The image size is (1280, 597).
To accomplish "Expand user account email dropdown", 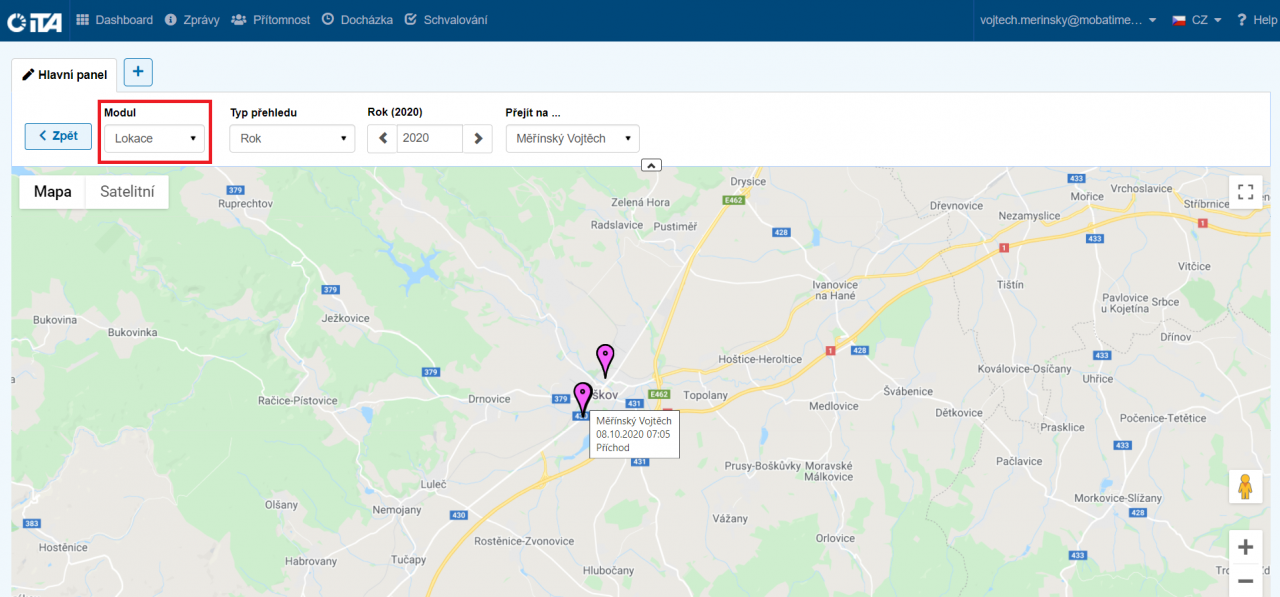I will pyautogui.click(x=1068, y=20).
